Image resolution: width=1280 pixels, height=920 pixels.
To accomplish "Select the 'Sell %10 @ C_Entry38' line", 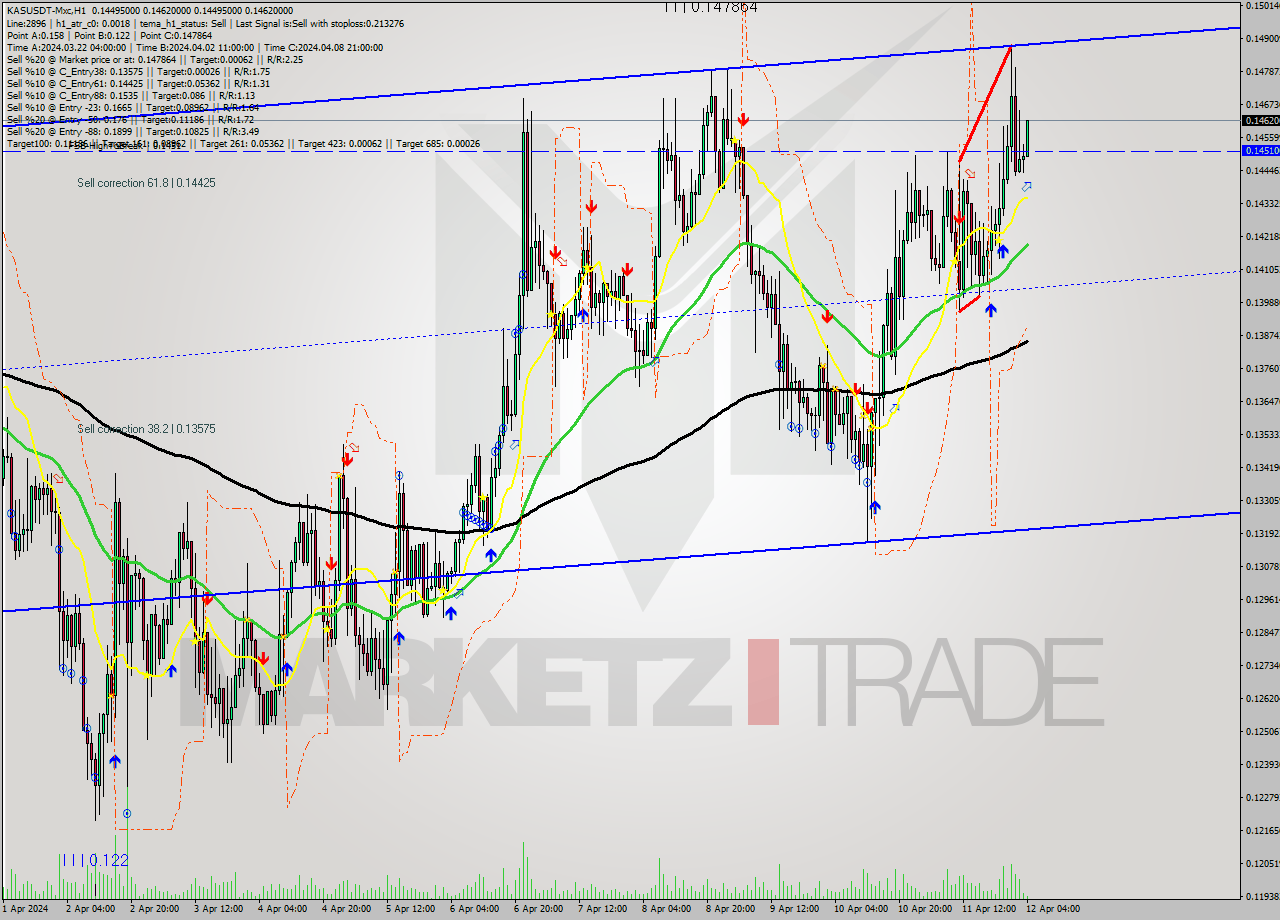I will pyautogui.click(x=138, y=71).
